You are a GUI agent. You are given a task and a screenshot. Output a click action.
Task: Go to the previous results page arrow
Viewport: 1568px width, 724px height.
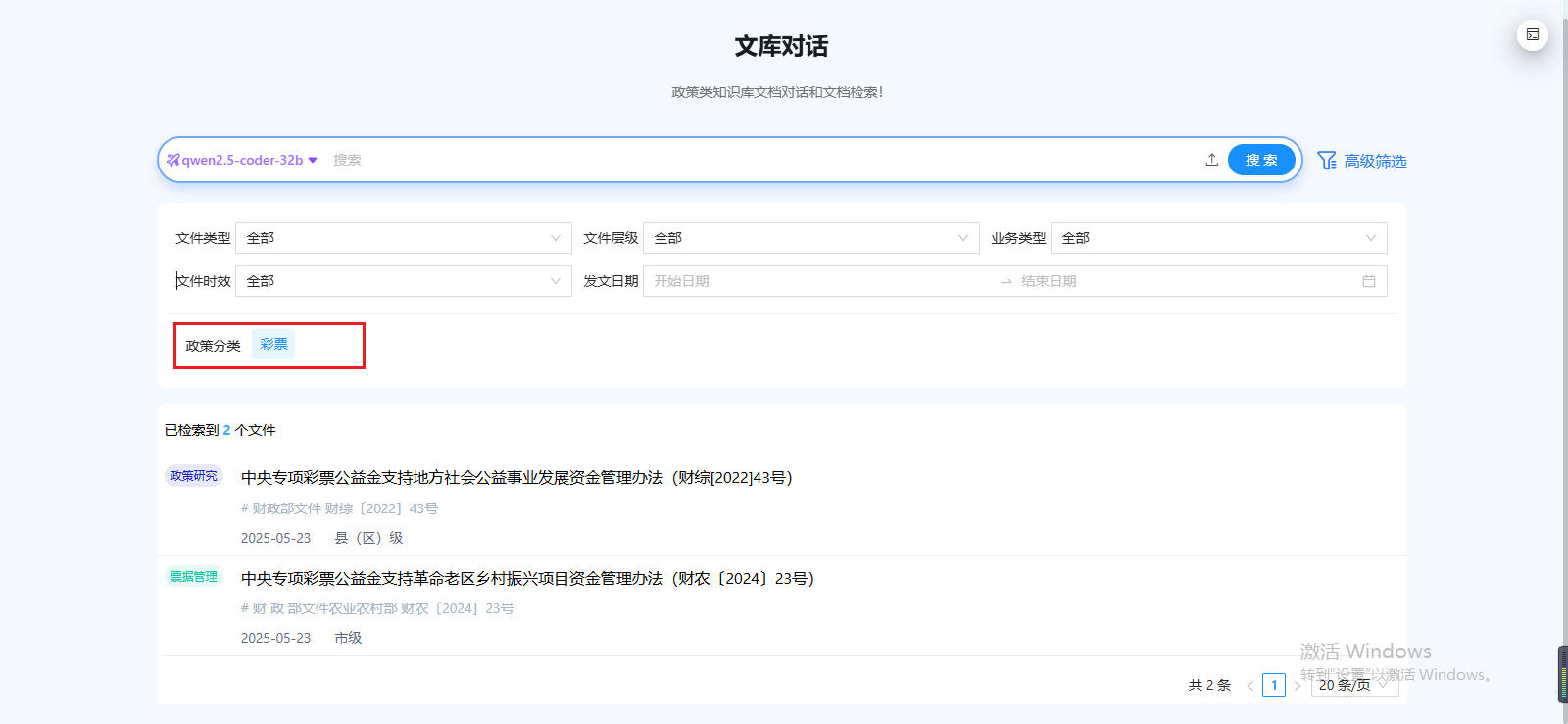click(1249, 686)
